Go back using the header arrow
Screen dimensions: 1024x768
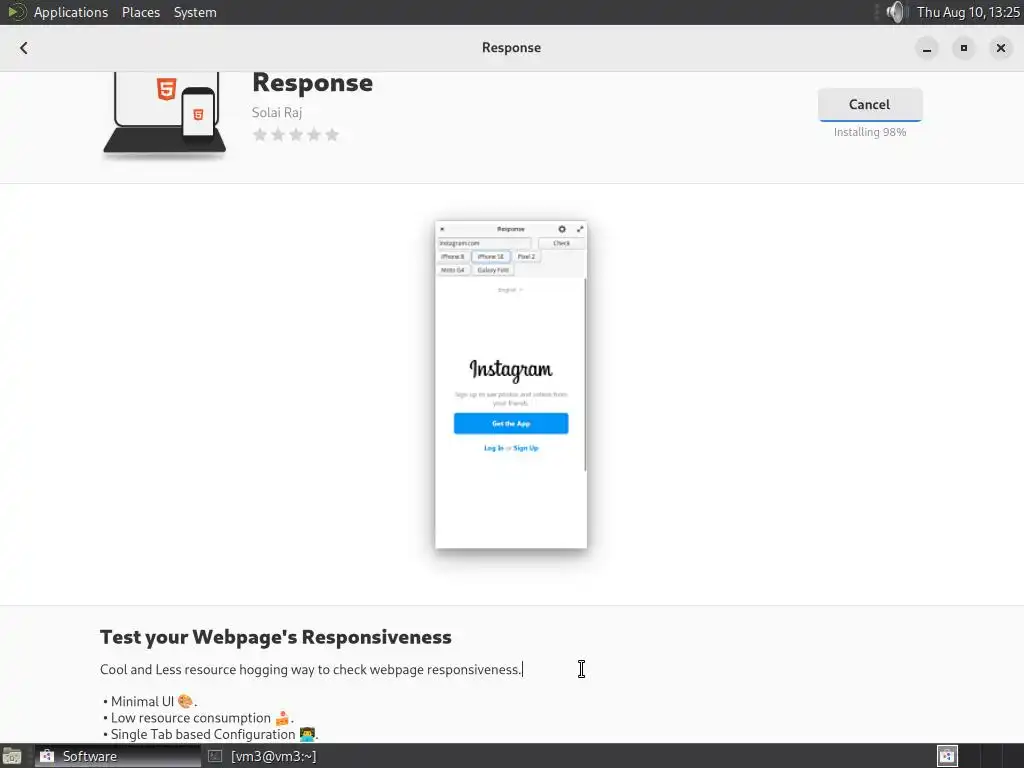24,48
